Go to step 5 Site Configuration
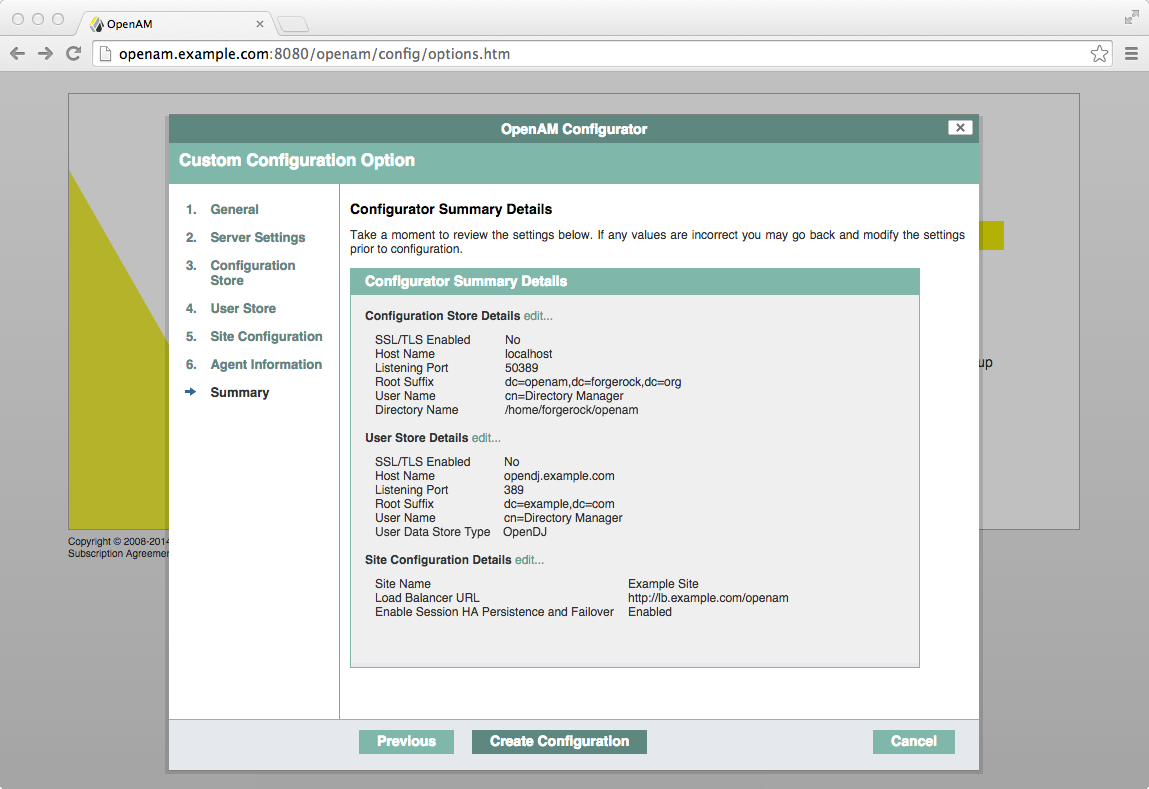Image resolution: width=1149 pixels, height=789 pixels. (266, 336)
